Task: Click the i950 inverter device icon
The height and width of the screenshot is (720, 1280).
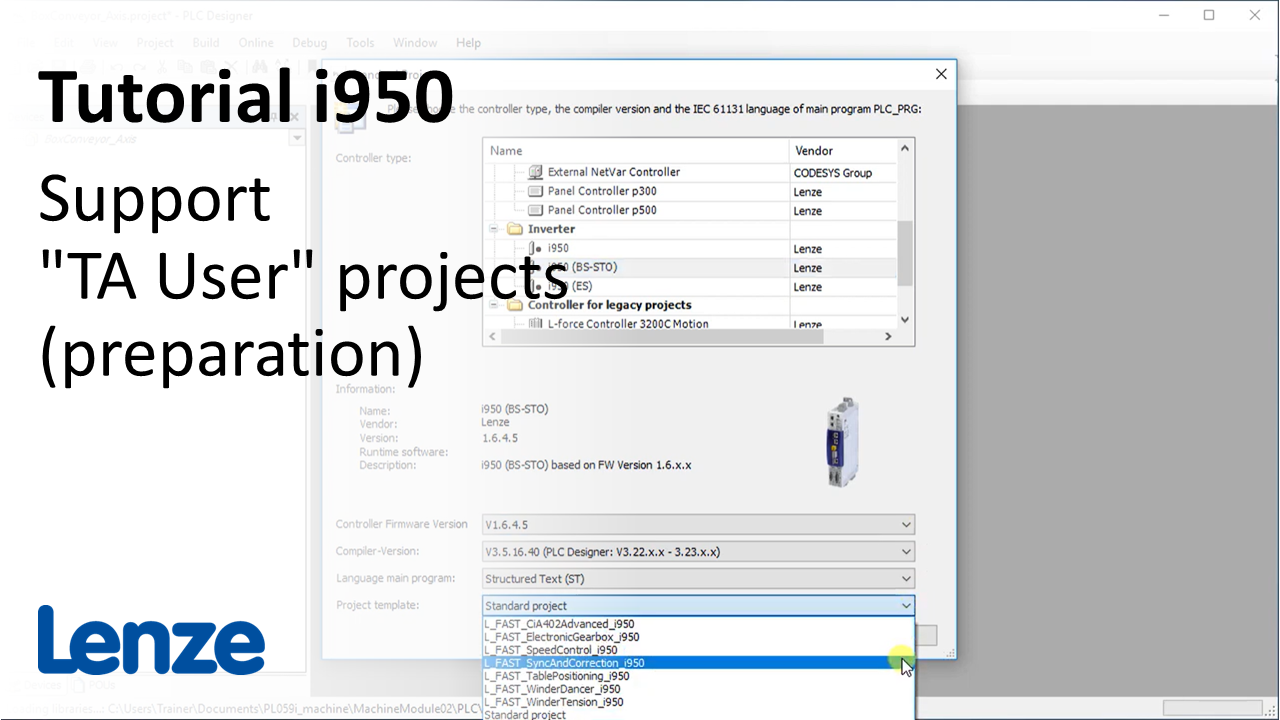Action: click(535, 248)
